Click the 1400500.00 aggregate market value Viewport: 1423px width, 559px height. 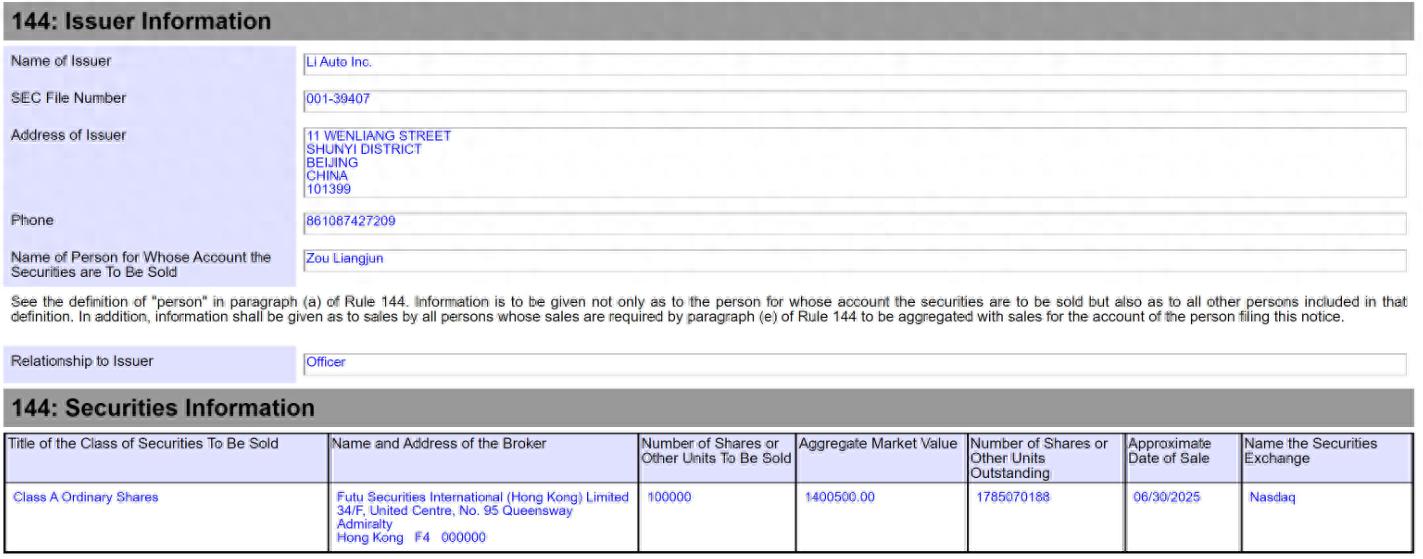[x=839, y=497]
